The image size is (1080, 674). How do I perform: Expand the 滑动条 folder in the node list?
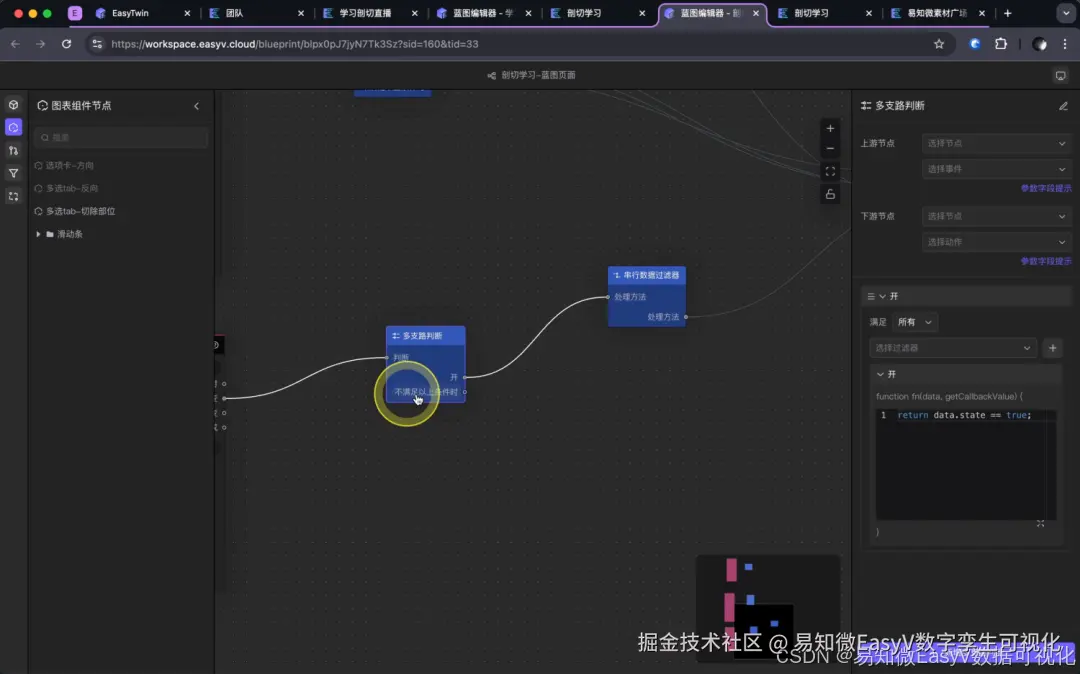coord(39,233)
